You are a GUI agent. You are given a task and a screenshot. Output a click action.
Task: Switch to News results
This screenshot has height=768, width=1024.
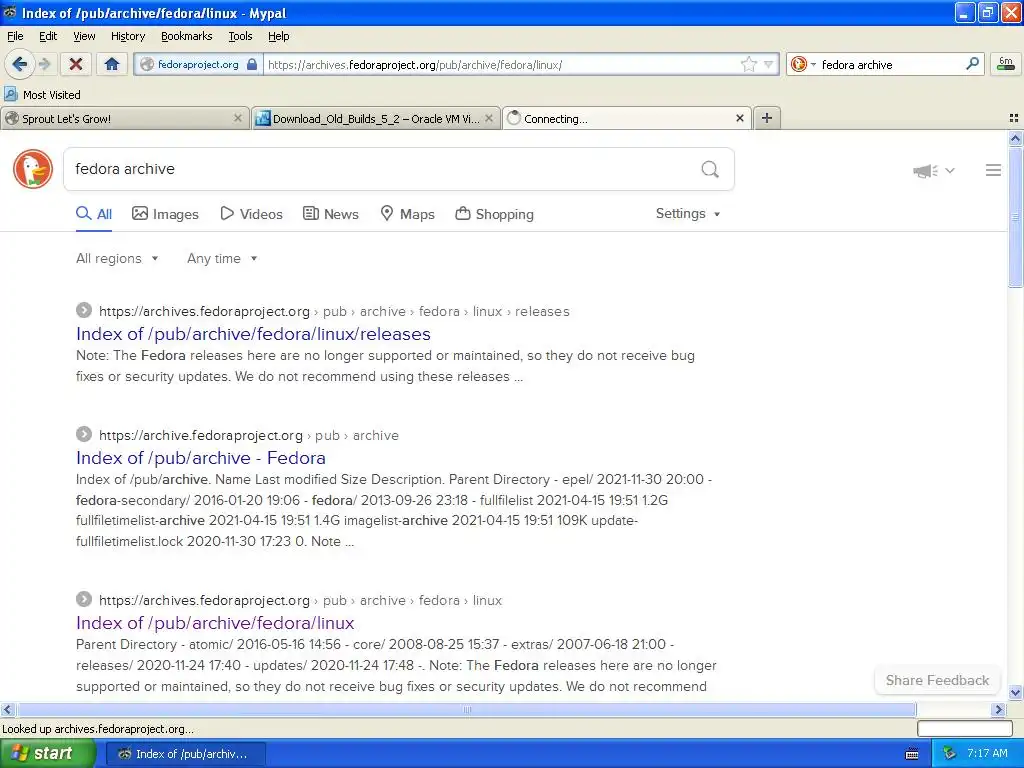[331, 214]
